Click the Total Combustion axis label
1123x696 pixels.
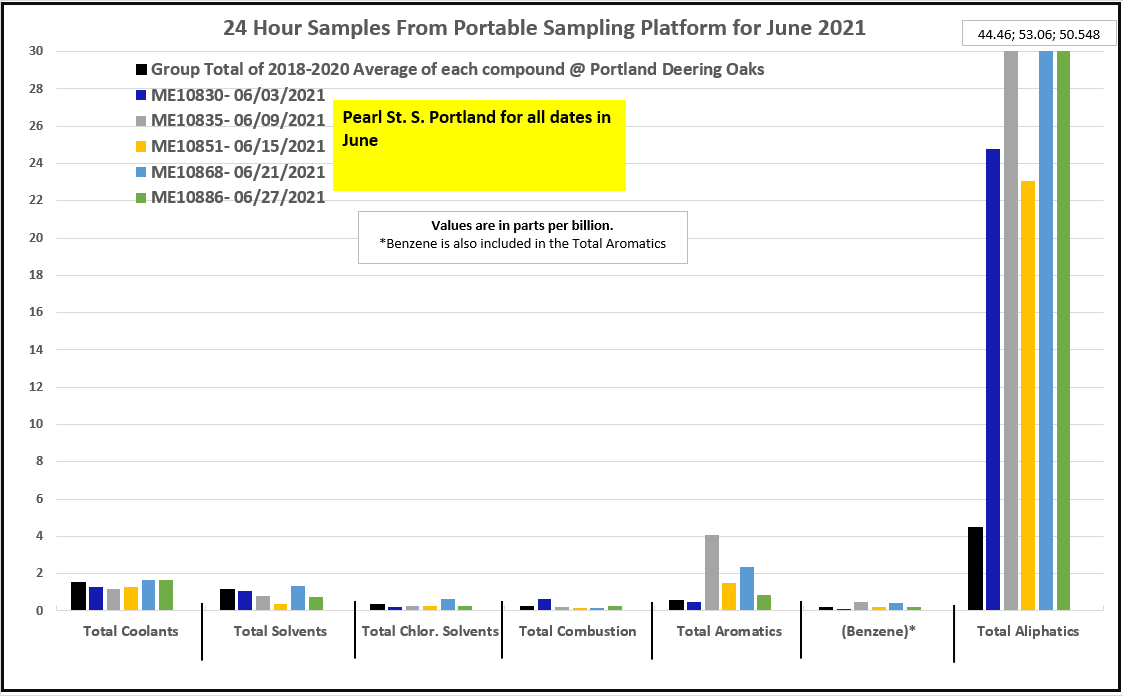(577, 631)
